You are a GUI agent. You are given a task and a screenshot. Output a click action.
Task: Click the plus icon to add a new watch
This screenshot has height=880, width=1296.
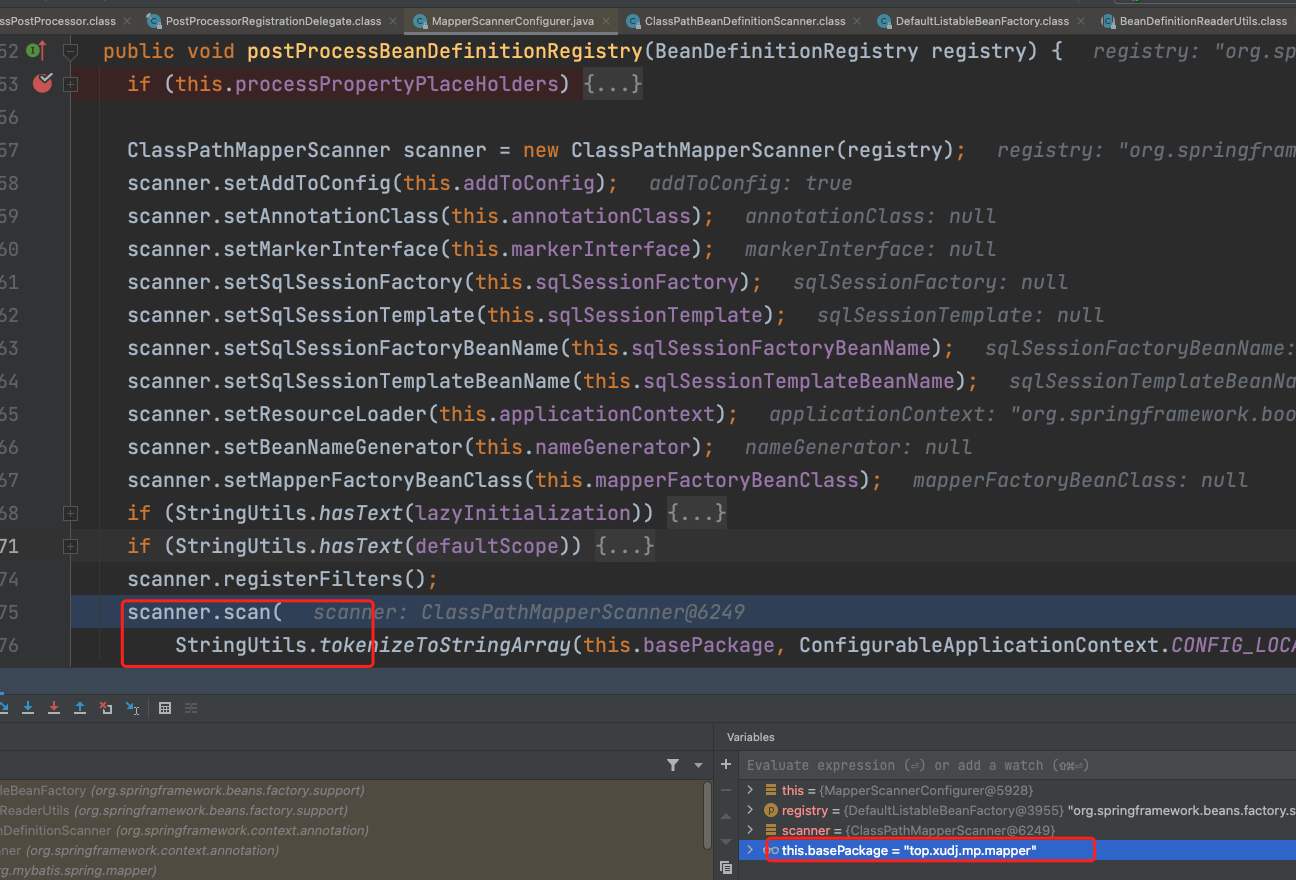click(726, 765)
